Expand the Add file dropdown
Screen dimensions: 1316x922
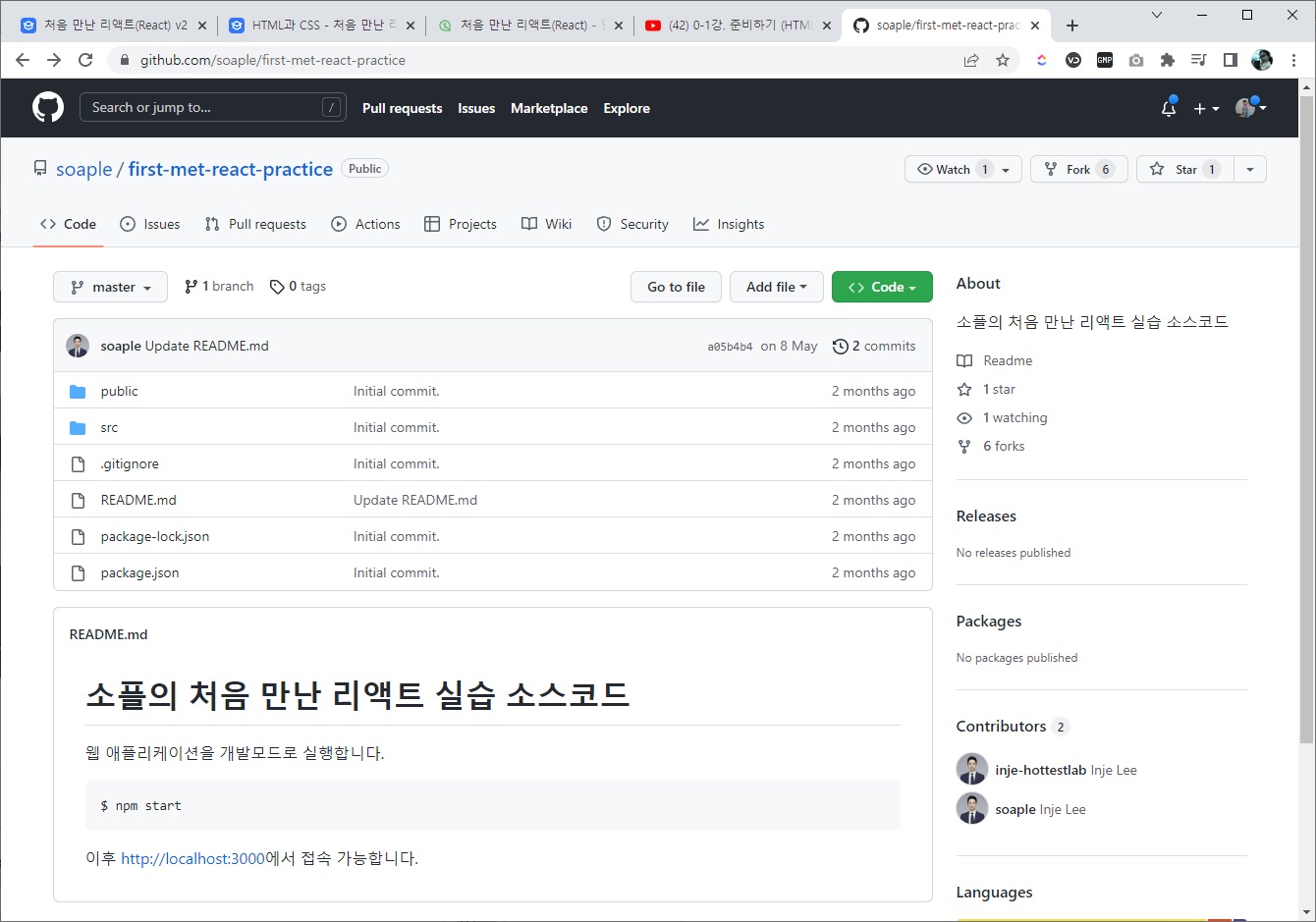point(776,287)
